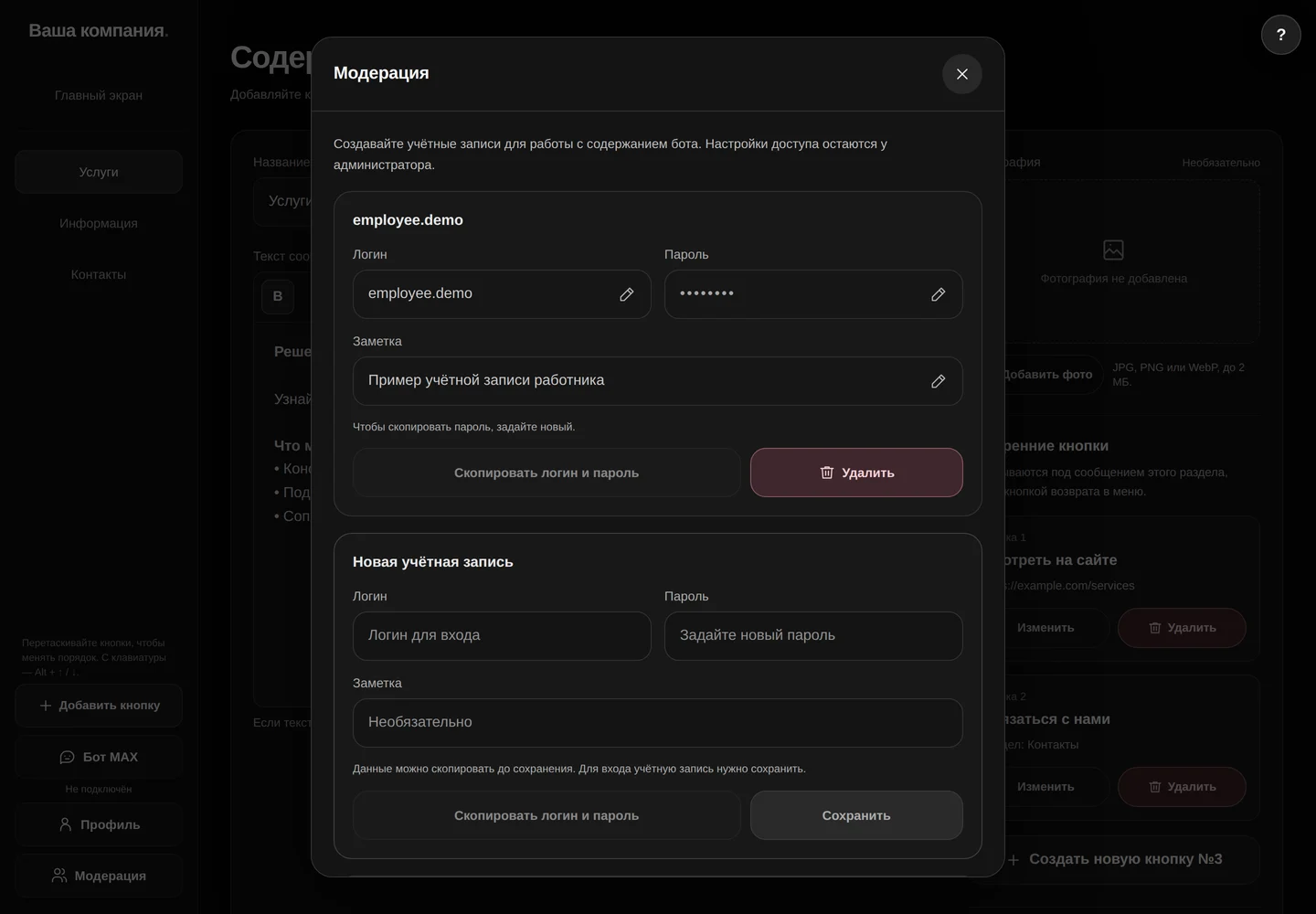Viewport: 1316px width, 914px height.
Task: Click the 'Новая учётная запись' heading
Action: pyautogui.click(x=433, y=562)
